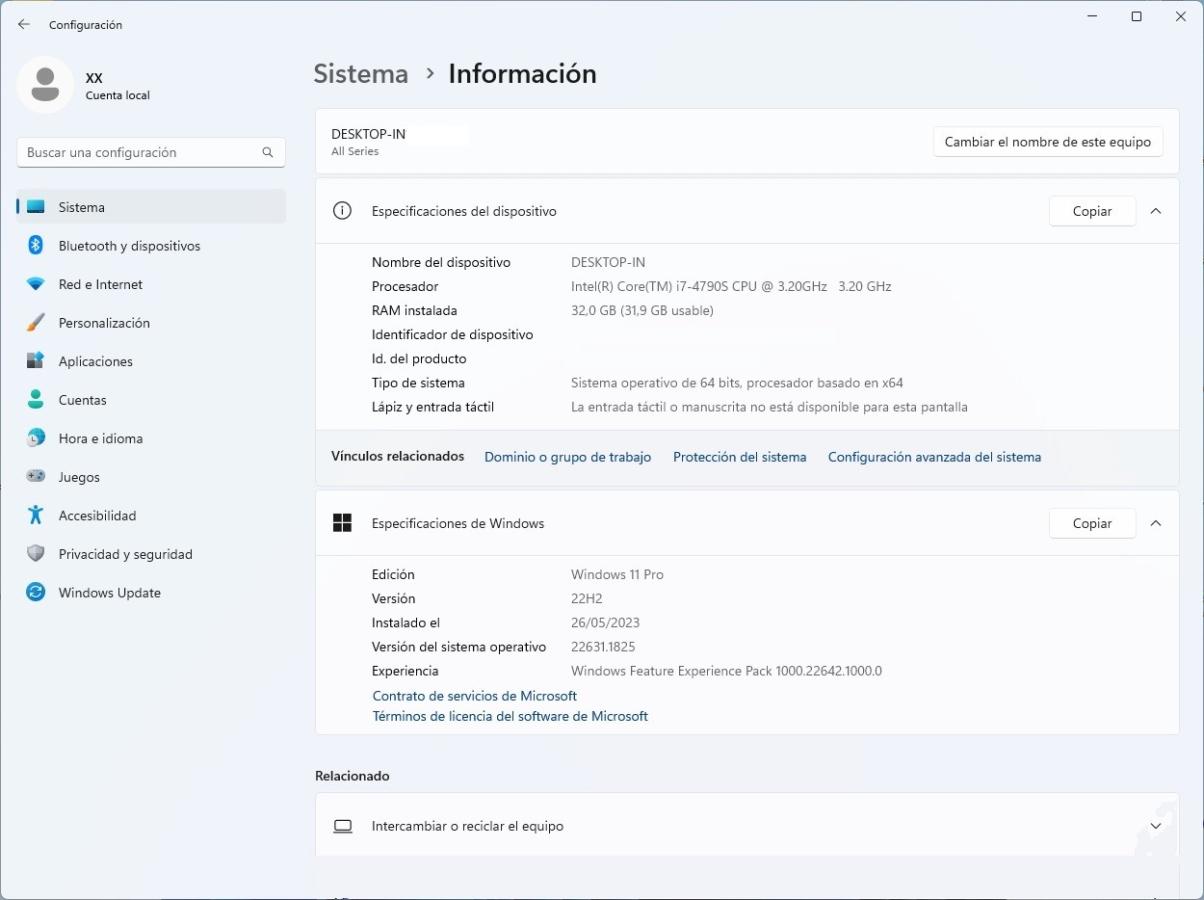Go to Privacidad y seguridad

pos(125,554)
